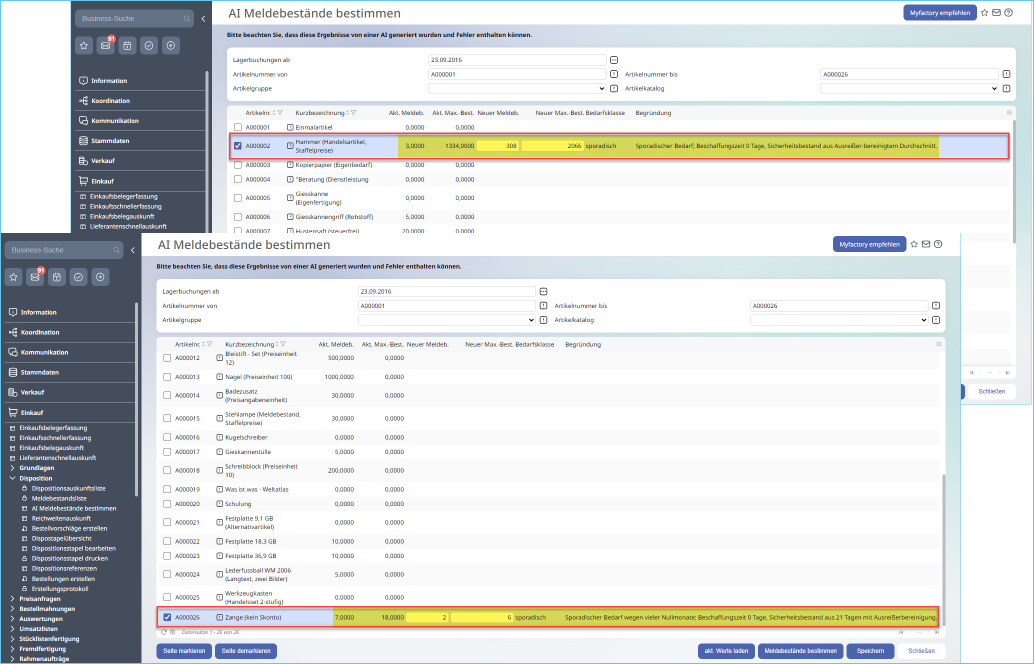Check A000001 Einmalartikel checkbox in background window

coord(237,127)
